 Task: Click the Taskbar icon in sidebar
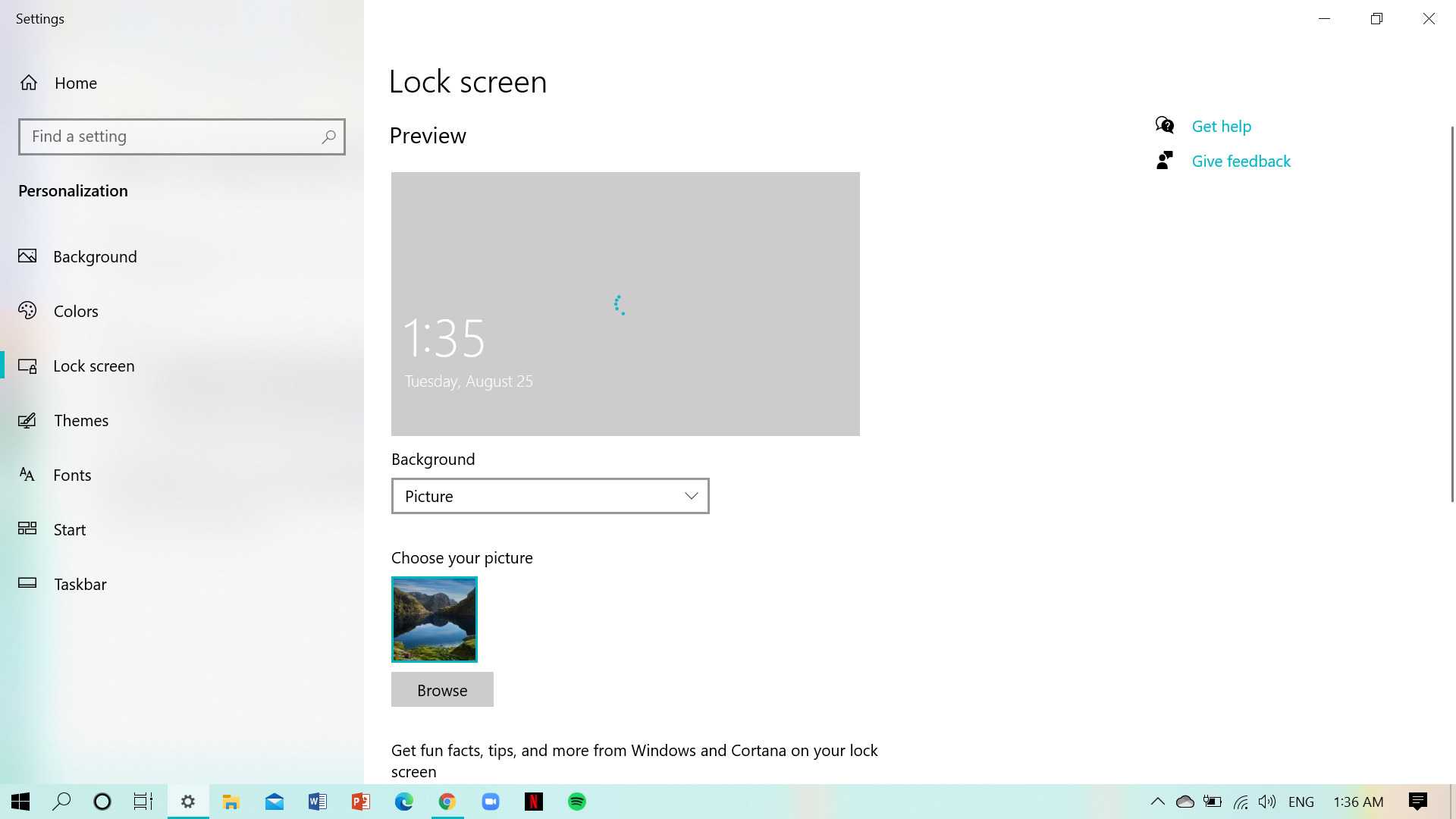pos(27,583)
